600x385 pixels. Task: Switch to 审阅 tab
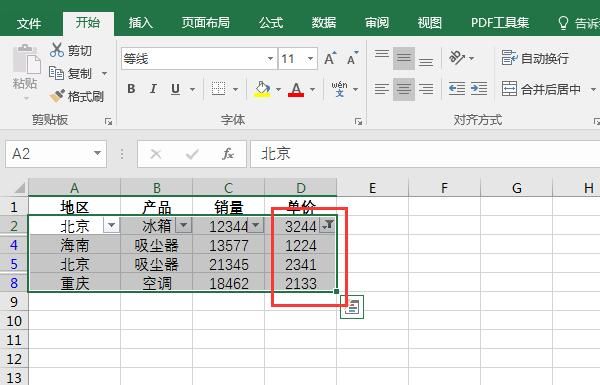coord(377,23)
